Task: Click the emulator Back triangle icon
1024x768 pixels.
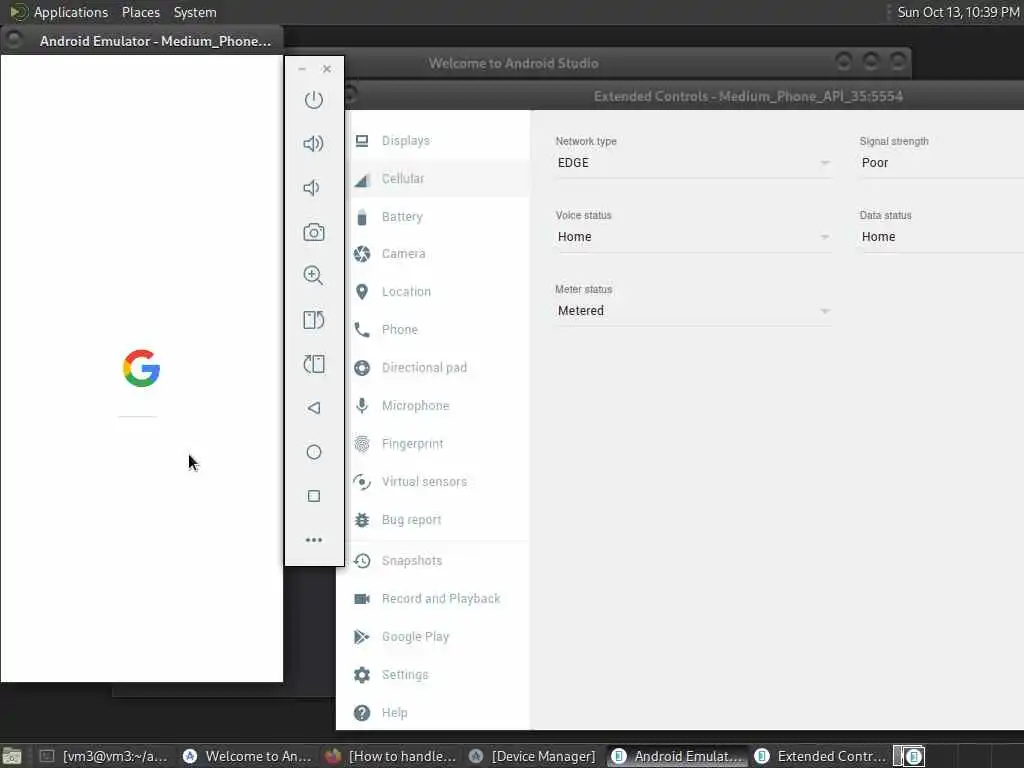Action: (x=313, y=408)
